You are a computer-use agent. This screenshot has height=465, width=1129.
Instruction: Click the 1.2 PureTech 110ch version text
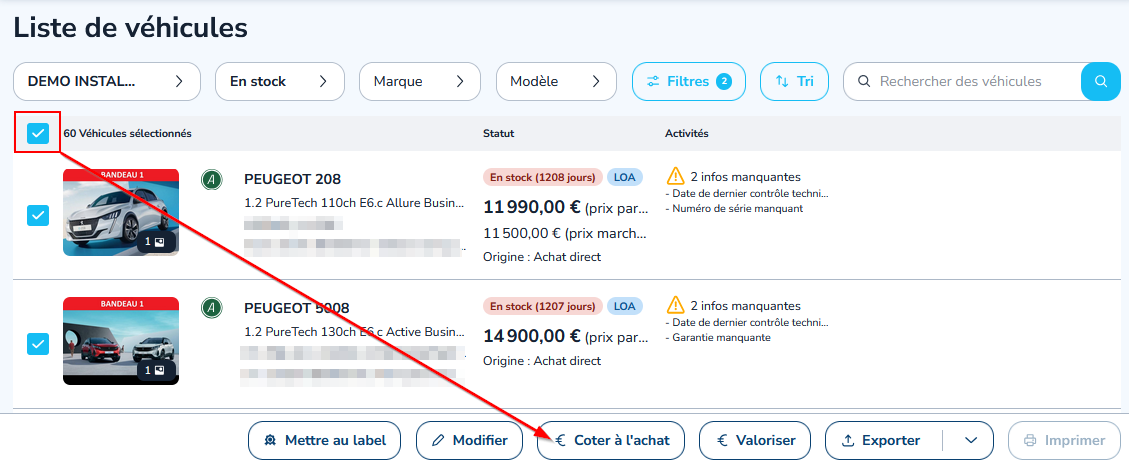pyautogui.click(x=354, y=203)
